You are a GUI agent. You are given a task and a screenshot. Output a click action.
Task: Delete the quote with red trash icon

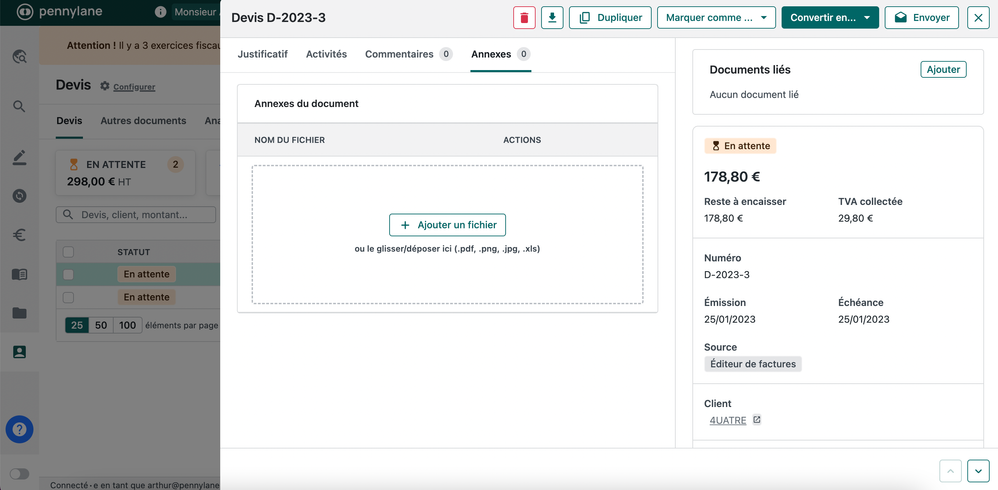(x=524, y=18)
